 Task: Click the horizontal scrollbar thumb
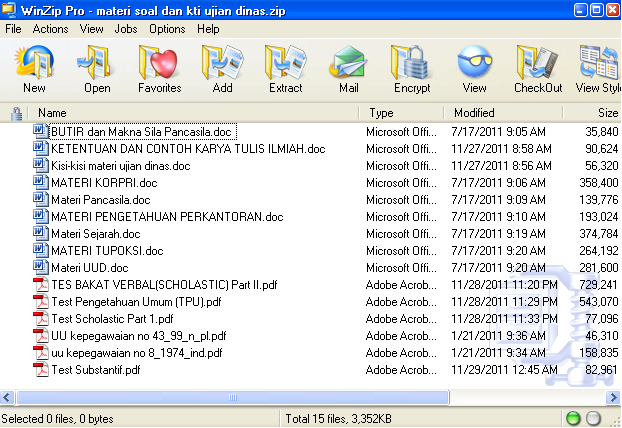pos(233,397)
